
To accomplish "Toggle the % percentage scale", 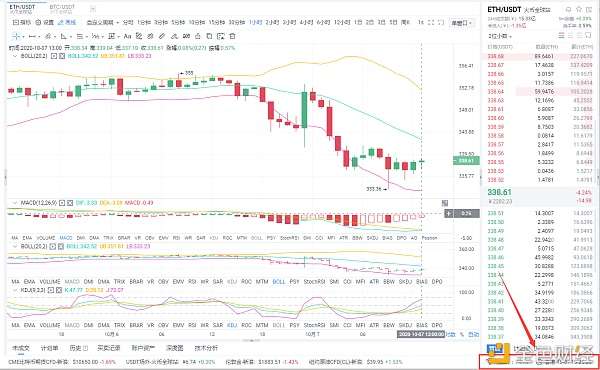I will pyautogui.click(x=462, y=334).
